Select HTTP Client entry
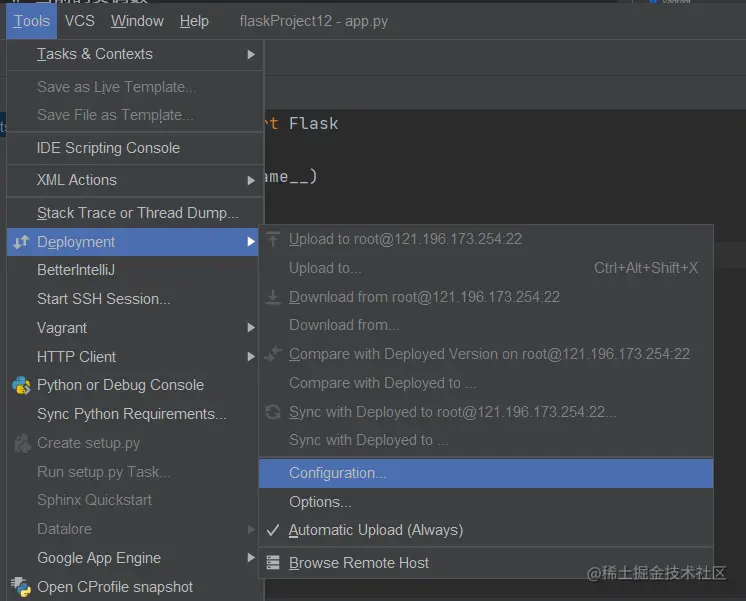The height and width of the screenshot is (601, 746). 133,357
